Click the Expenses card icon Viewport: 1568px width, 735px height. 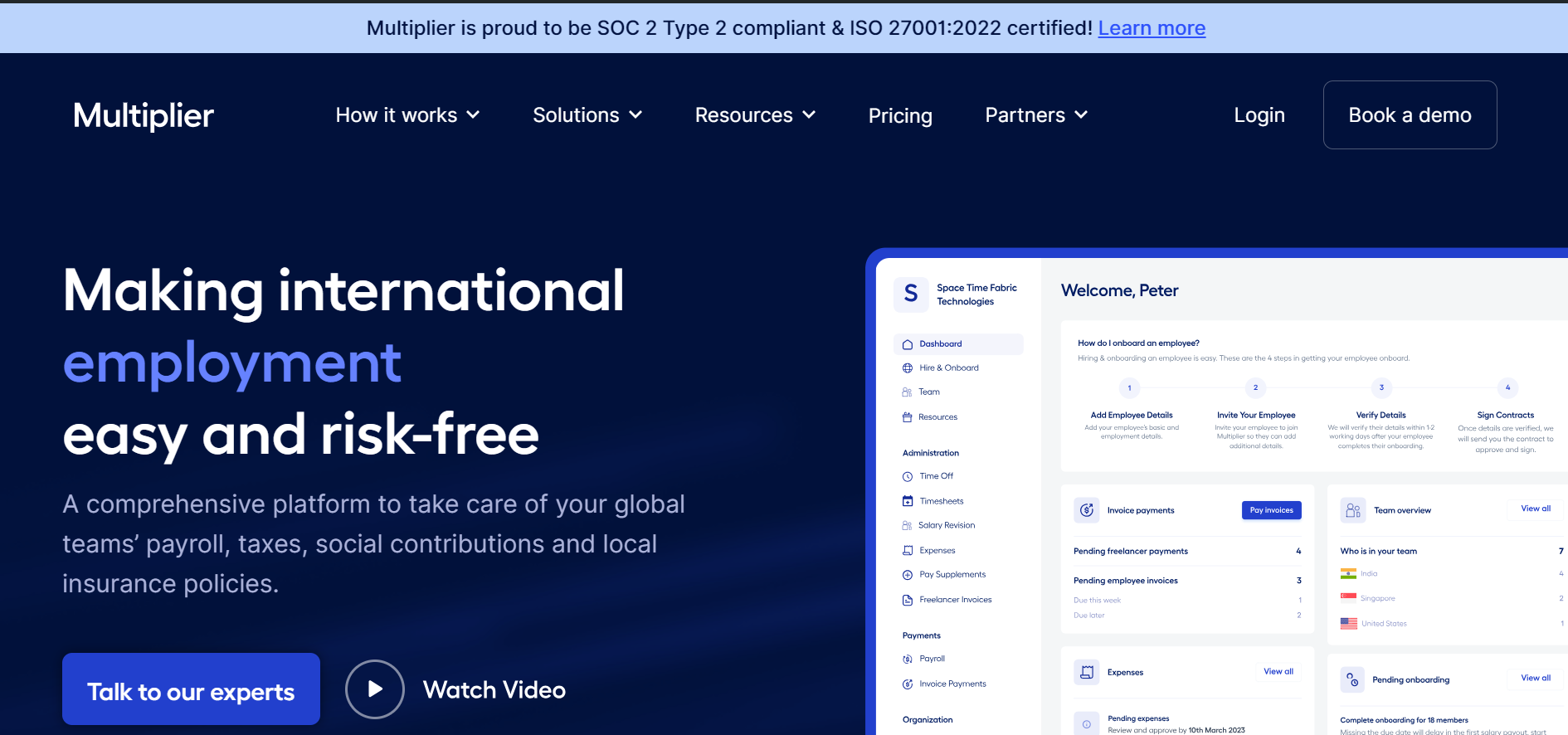(x=1087, y=672)
